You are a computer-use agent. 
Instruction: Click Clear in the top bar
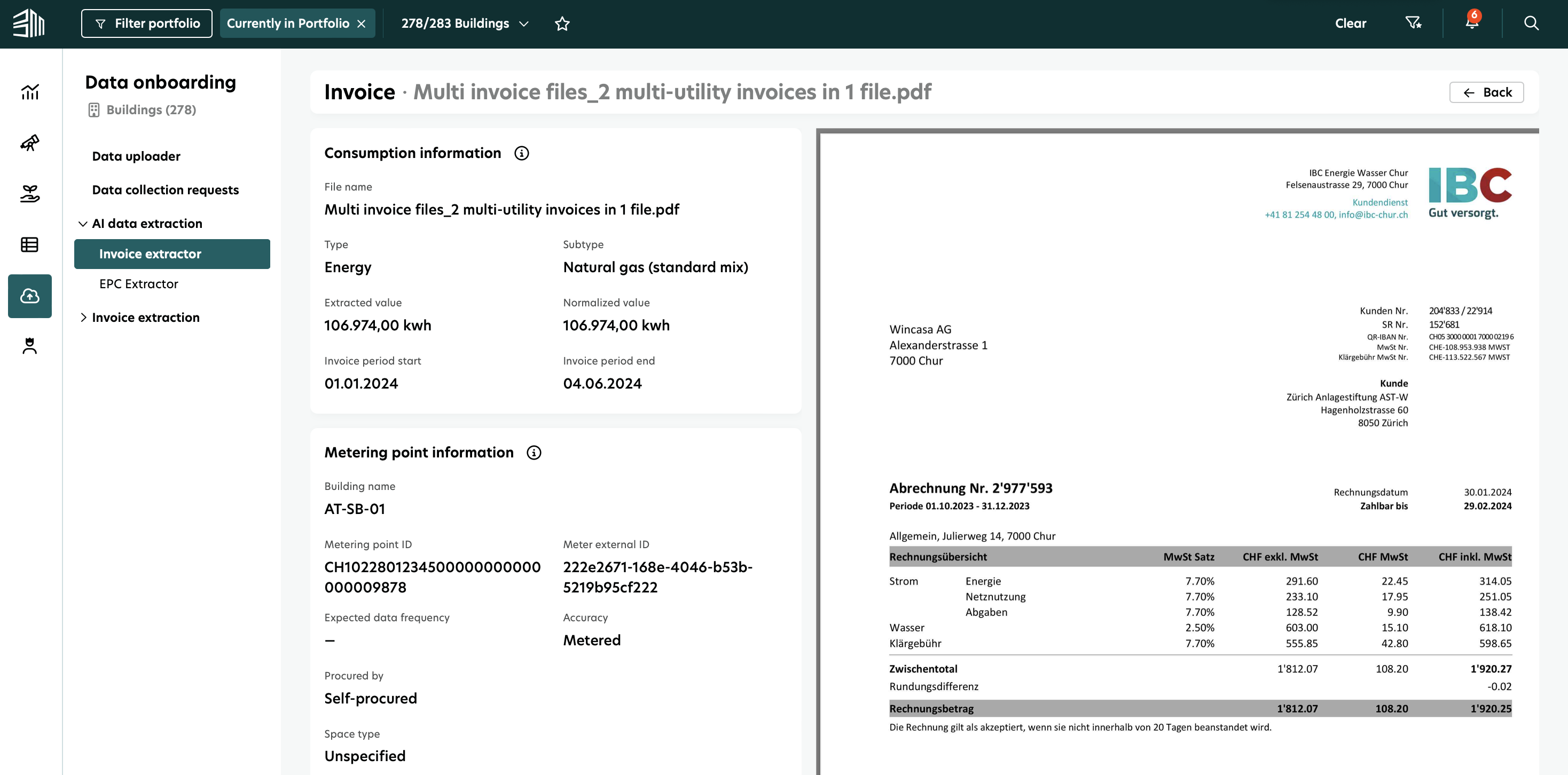[x=1350, y=23]
